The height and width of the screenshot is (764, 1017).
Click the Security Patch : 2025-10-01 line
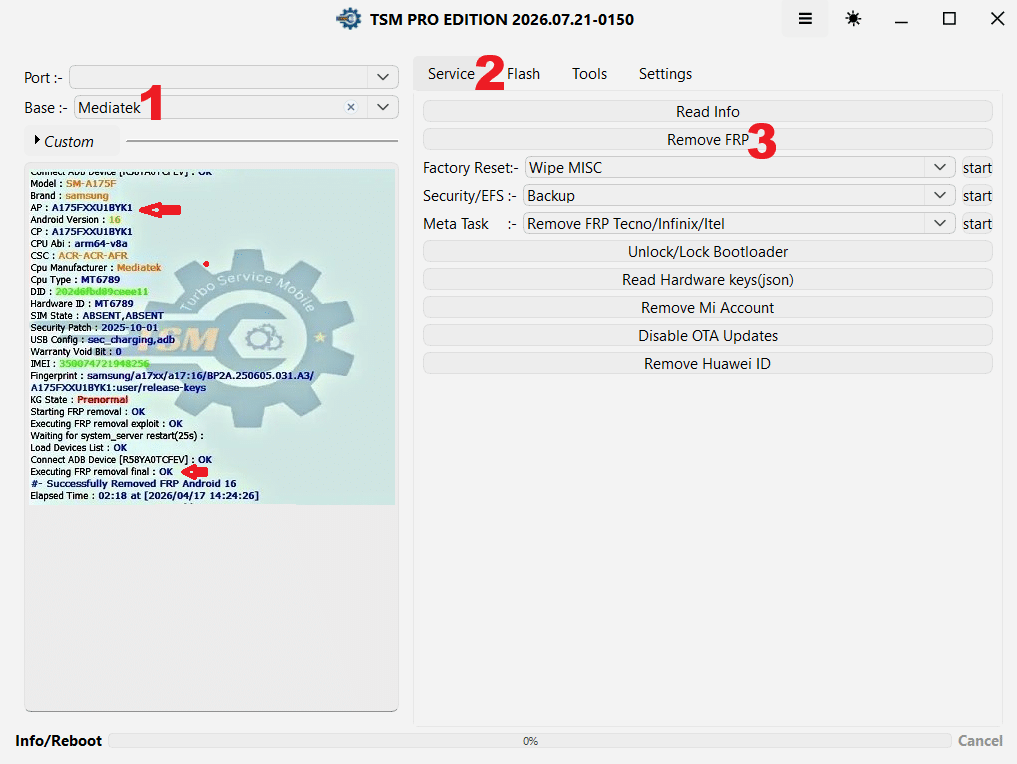pos(94,328)
